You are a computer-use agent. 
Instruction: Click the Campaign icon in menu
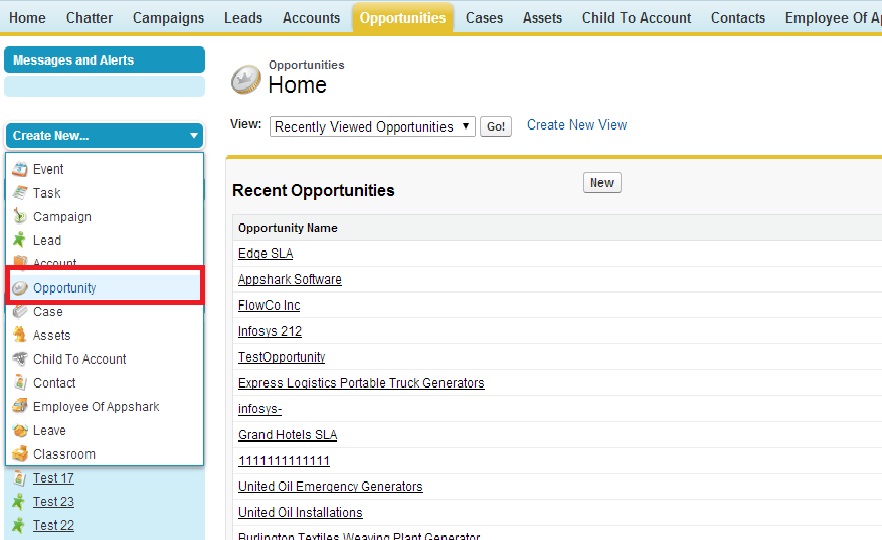[20, 216]
